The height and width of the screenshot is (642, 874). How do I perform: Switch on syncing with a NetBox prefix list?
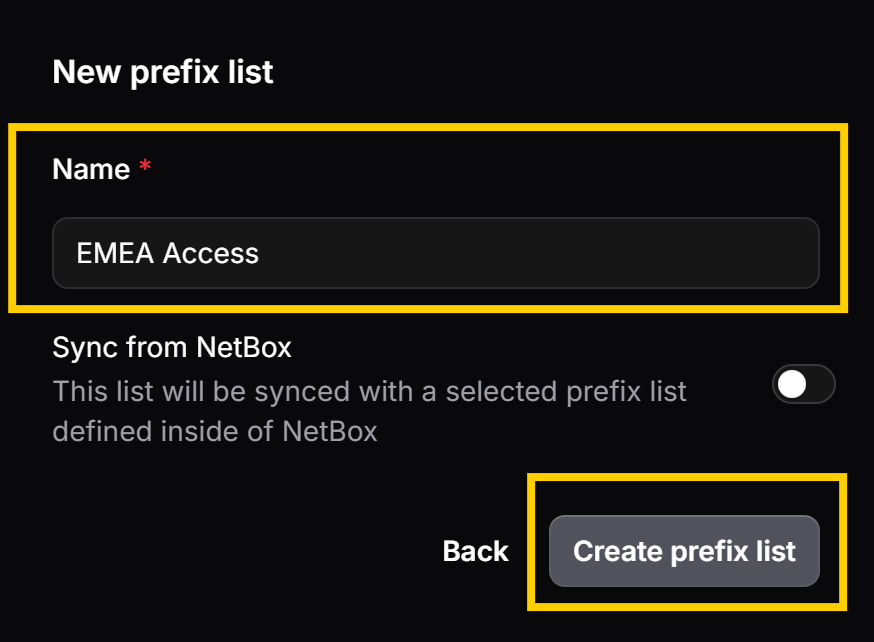(x=803, y=385)
